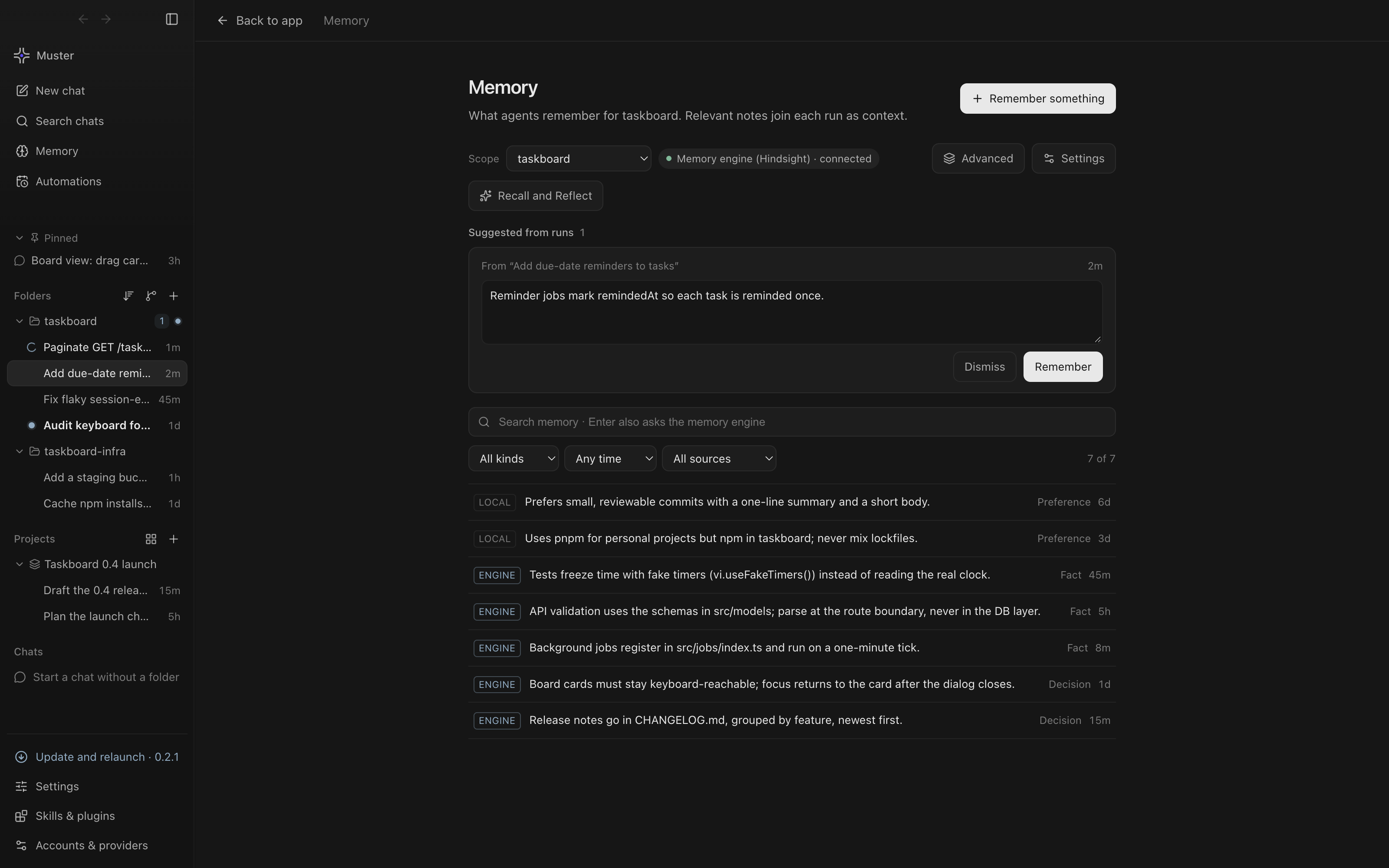Collapse the taskboard-infra folder

click(20, 451)
